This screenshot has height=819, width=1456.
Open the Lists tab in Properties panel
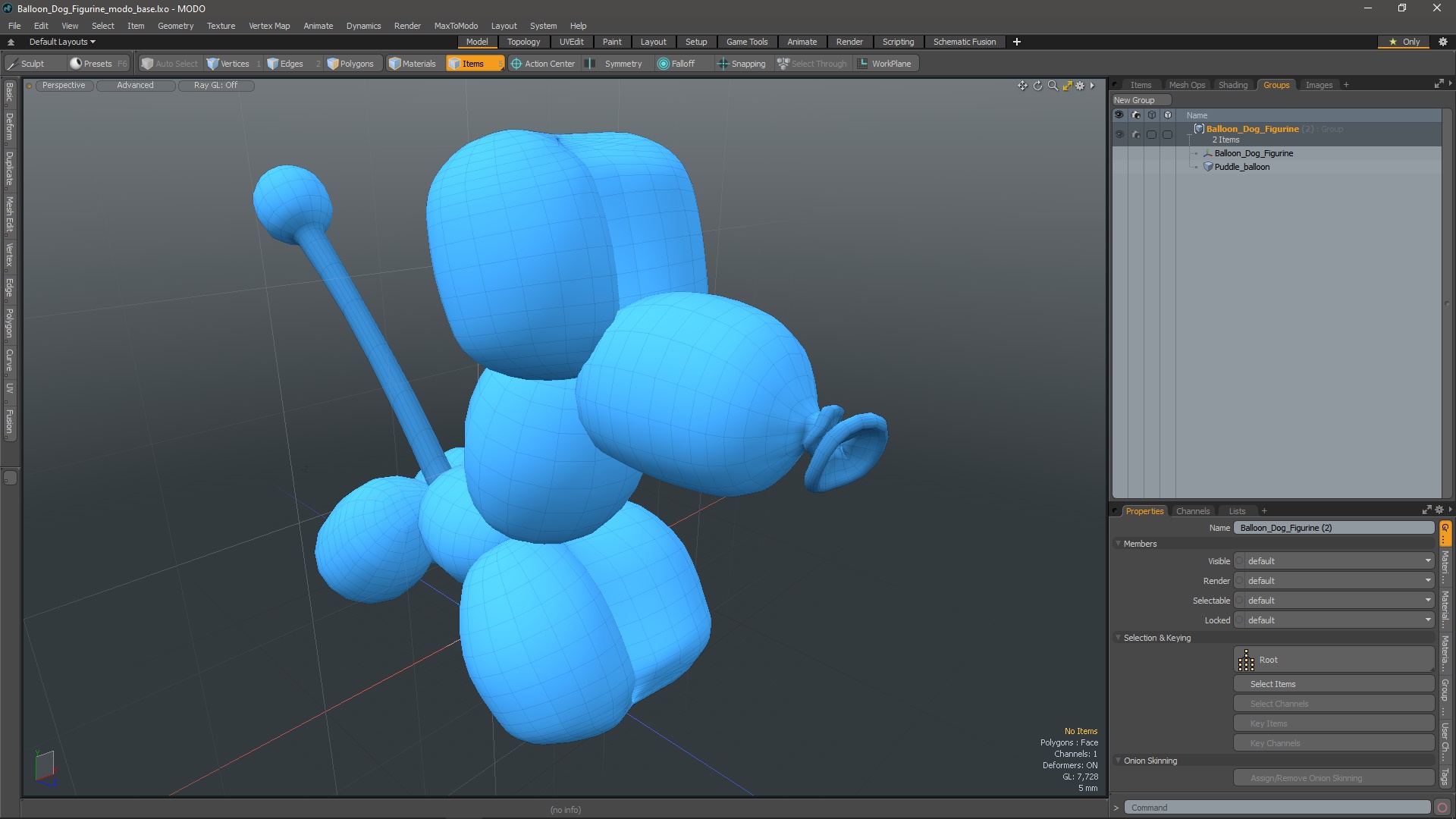[x=1237, y=511]
